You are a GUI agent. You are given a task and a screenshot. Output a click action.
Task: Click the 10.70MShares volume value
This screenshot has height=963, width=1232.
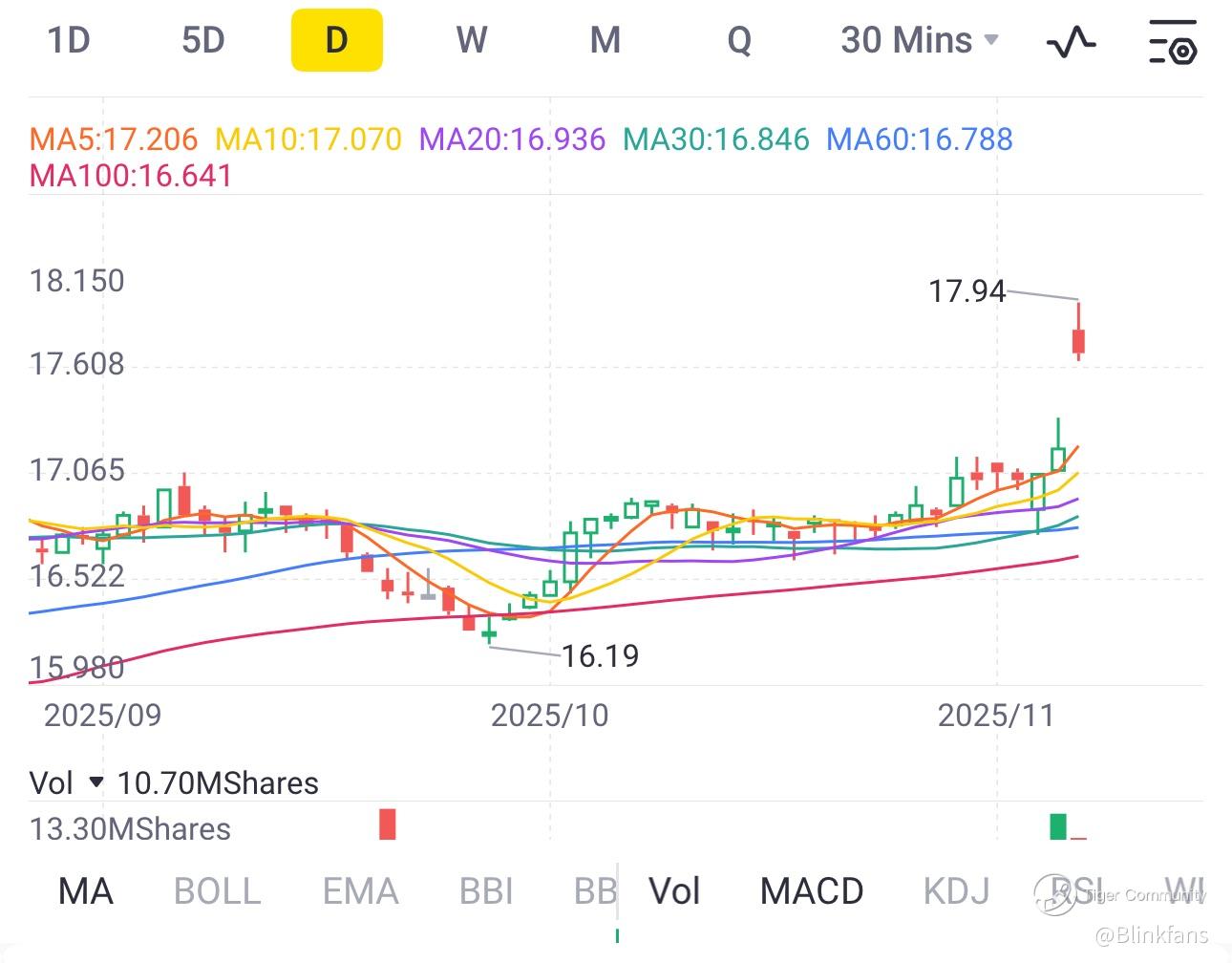point(218,783)
